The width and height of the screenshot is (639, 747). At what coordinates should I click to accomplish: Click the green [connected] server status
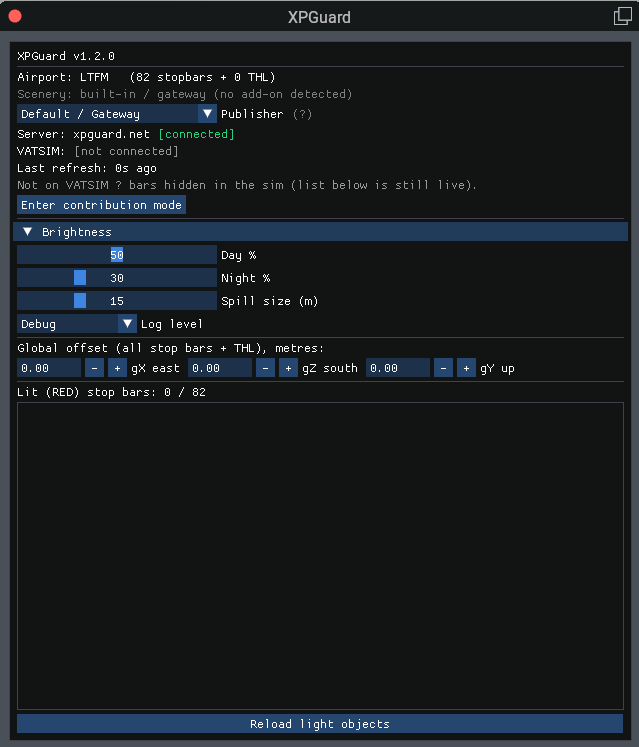196,134
